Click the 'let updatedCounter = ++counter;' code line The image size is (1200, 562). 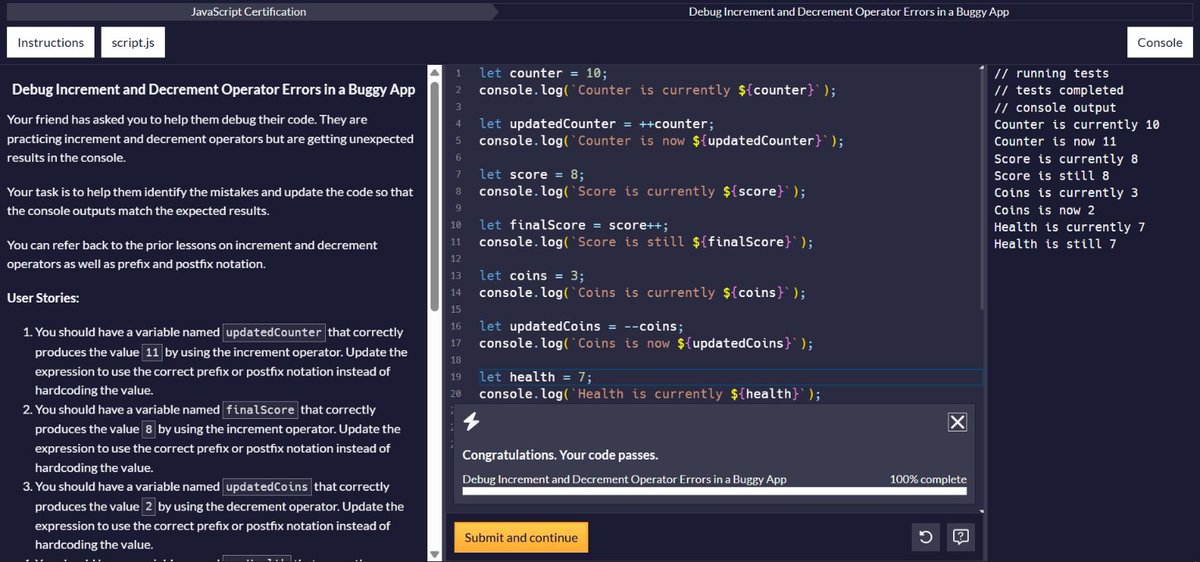click(595, 124)
